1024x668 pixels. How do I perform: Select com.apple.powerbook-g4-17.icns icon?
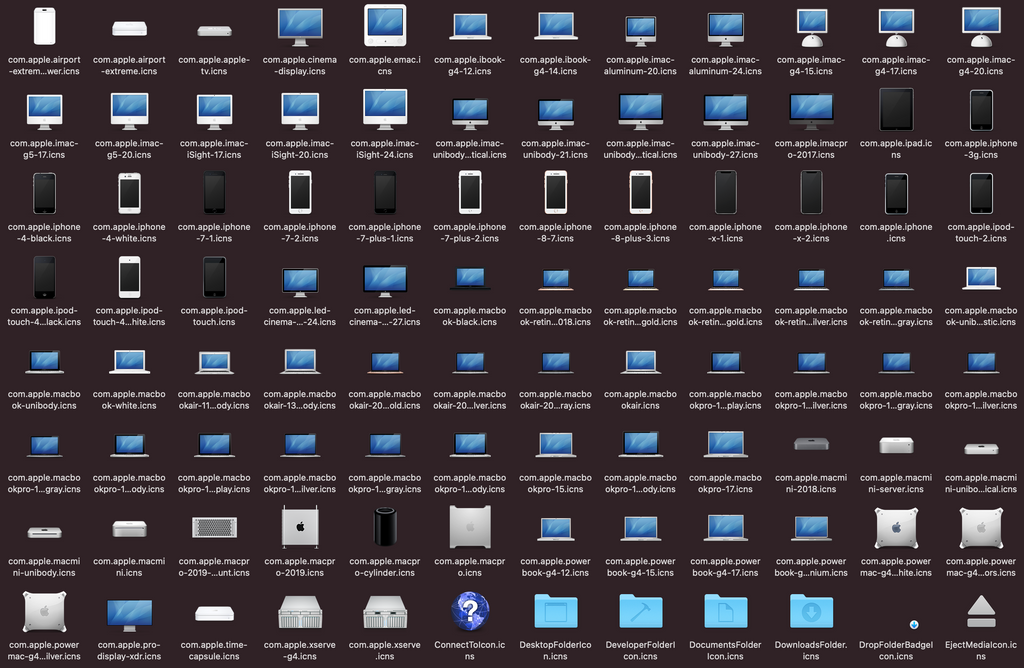coord(726,528)
